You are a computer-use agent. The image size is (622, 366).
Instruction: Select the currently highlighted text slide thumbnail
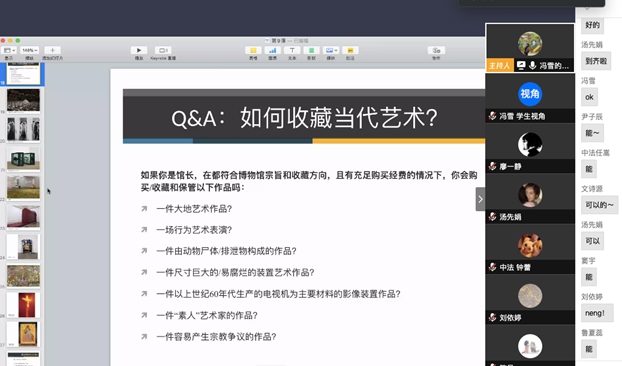point(23,74)
